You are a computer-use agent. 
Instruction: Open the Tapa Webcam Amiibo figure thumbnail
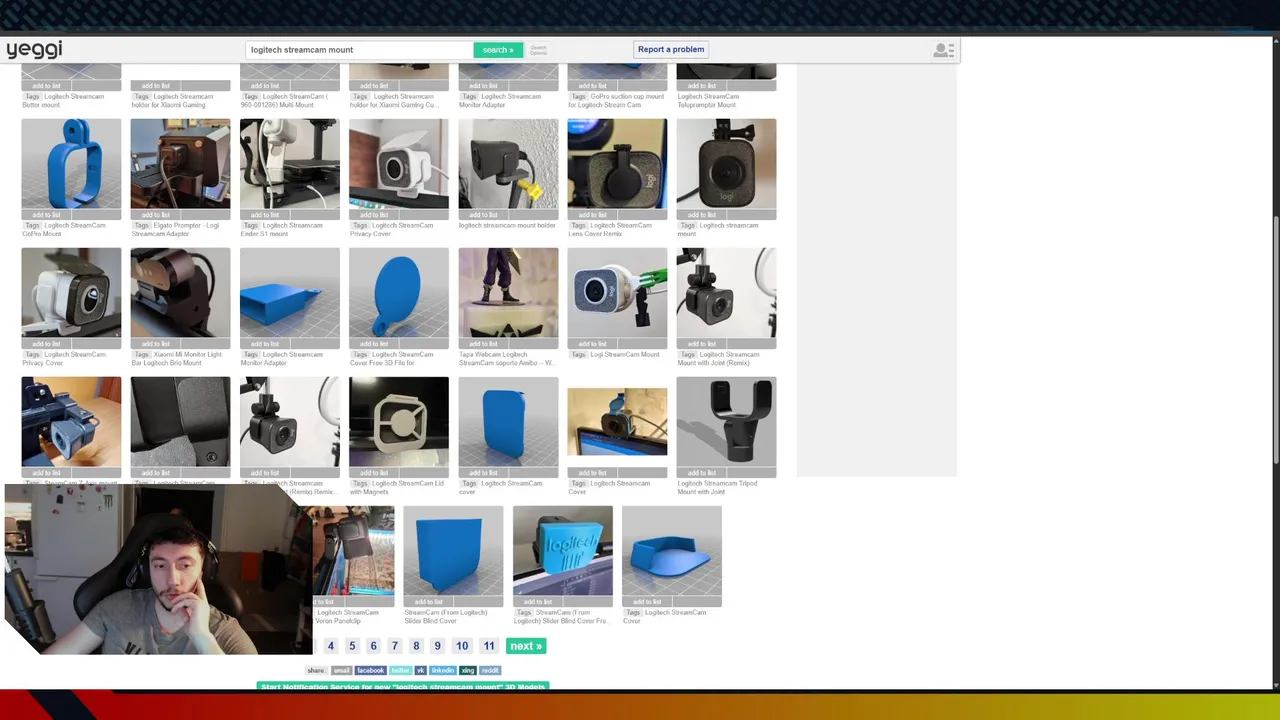pos(508,293)
